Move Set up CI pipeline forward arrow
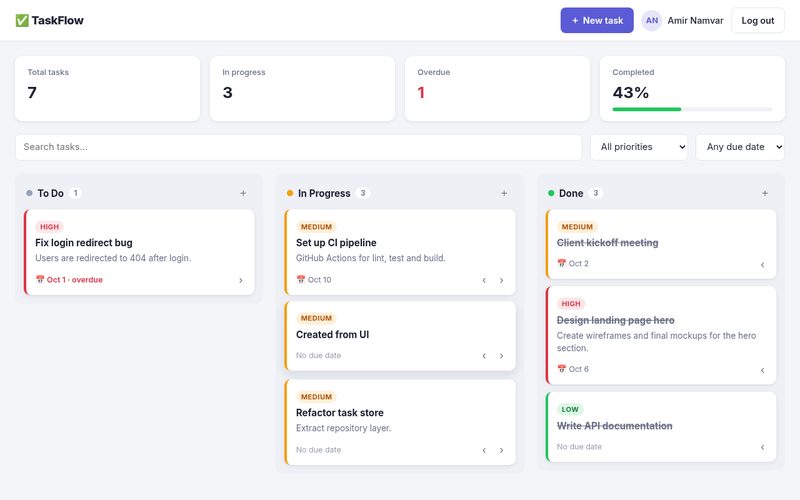800x500 pixels. (502, 280)
